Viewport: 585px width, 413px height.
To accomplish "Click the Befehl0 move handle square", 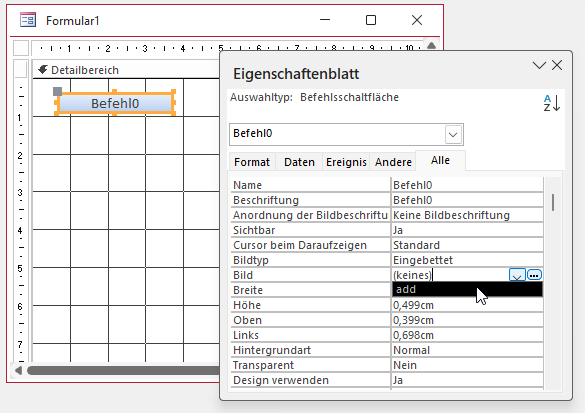I will pyautogui.click(x=57, y=91).
